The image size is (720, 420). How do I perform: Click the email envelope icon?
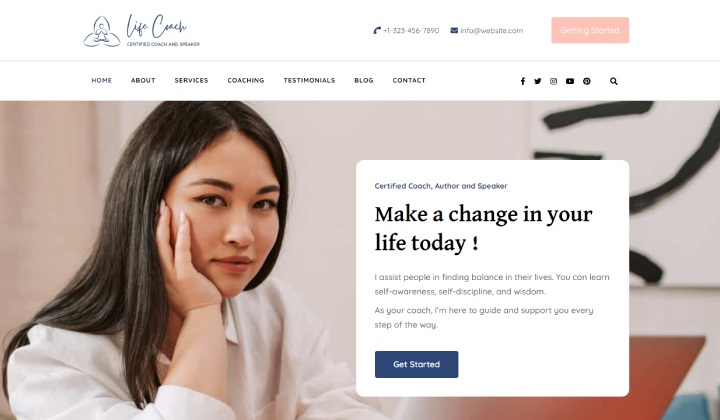pyautogui.click(x=454, y=30)
